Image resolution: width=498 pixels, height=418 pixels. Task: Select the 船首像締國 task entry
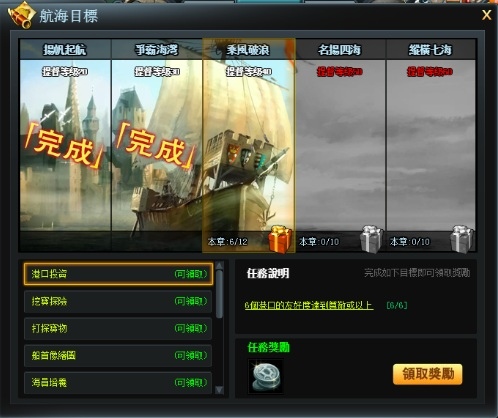click(x=118, y=356)
